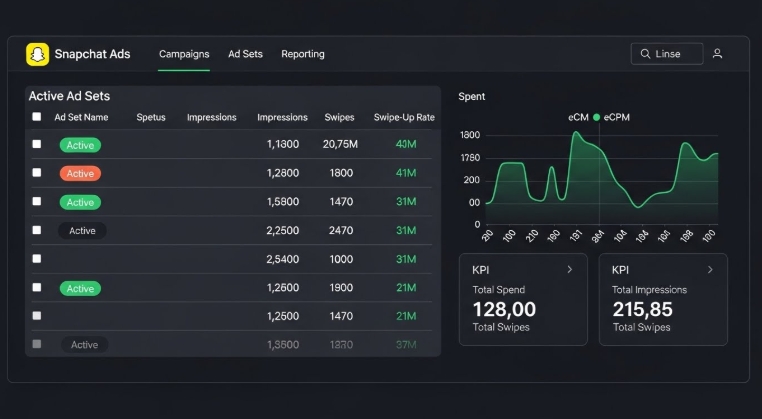Viewport: 762px width, 419px height.
Task: Click the magnifier icon in search box
Action: [x=643, y=54]
